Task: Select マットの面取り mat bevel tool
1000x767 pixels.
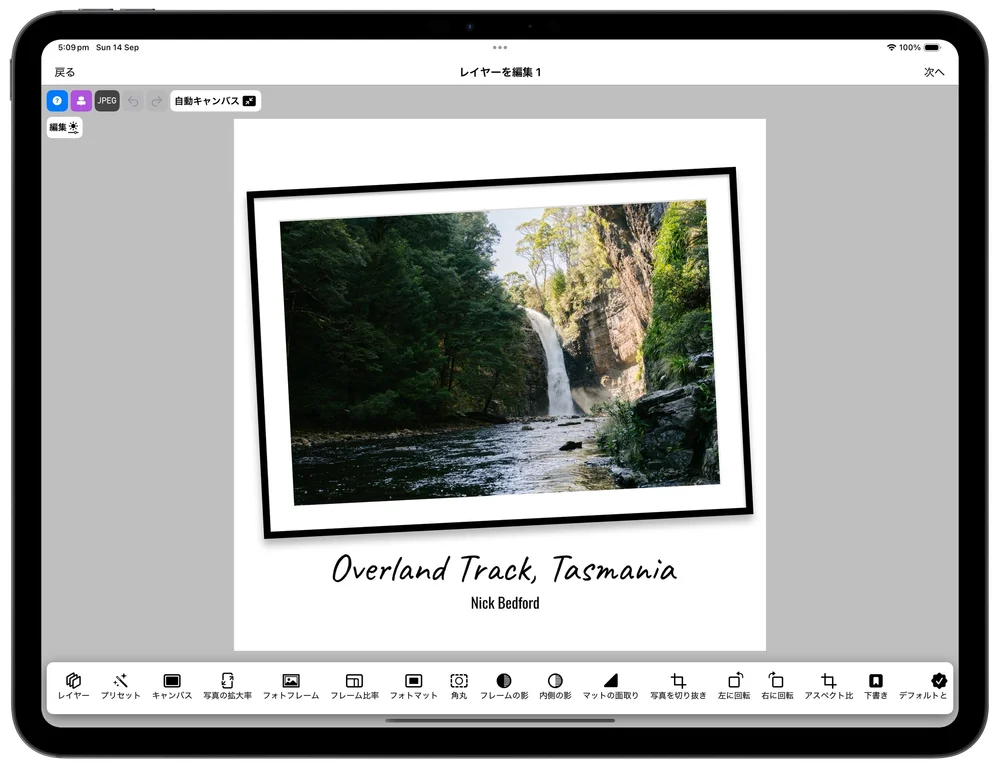Action: tap(611, 686)
